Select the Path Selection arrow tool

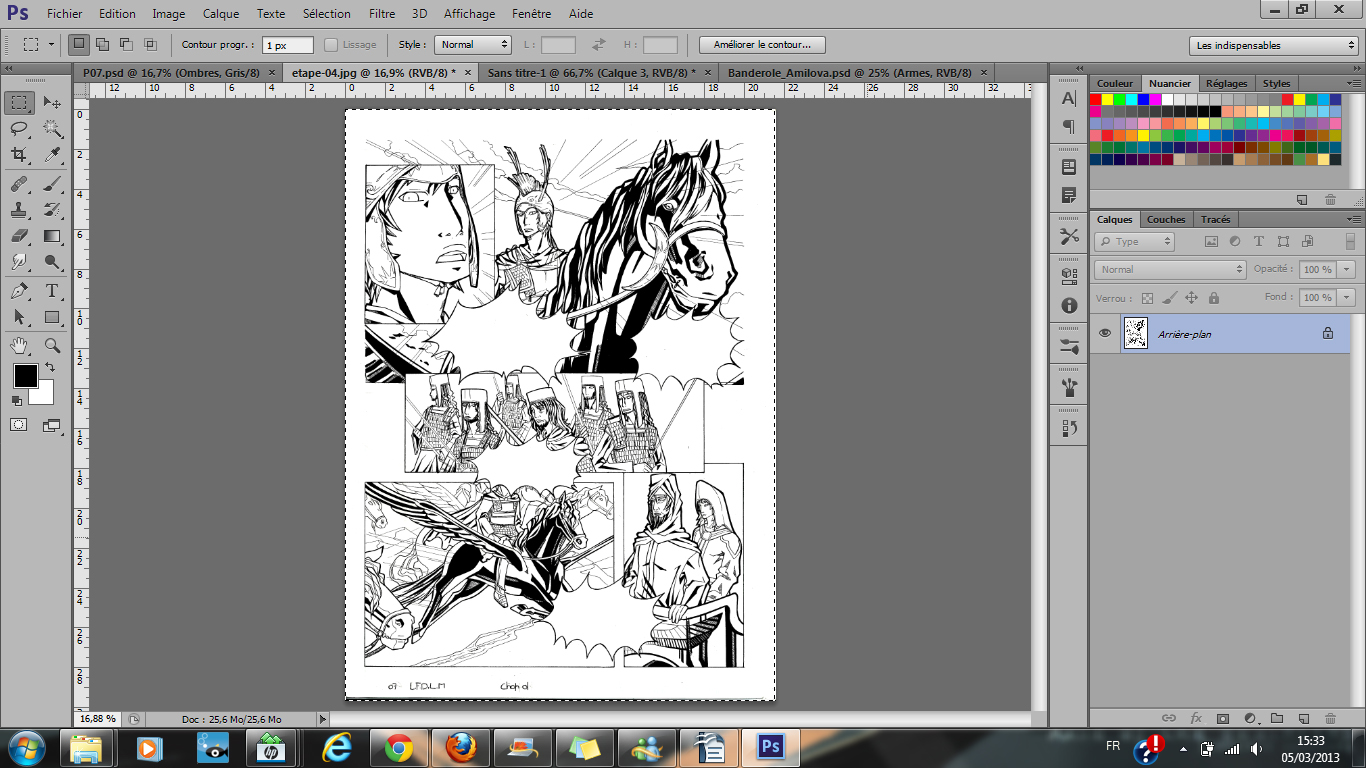pos(19,317)
